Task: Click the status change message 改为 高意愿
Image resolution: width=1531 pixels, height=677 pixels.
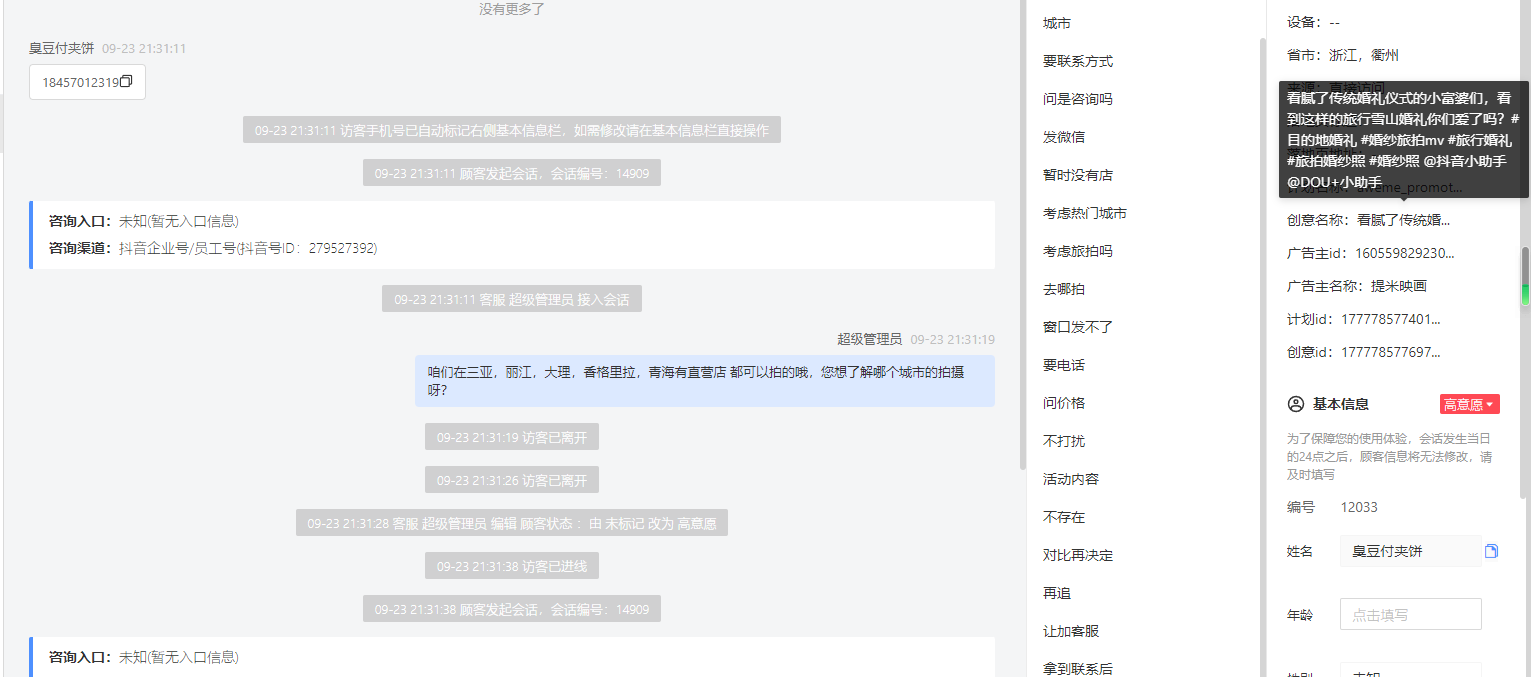Action: click(512, 523)
